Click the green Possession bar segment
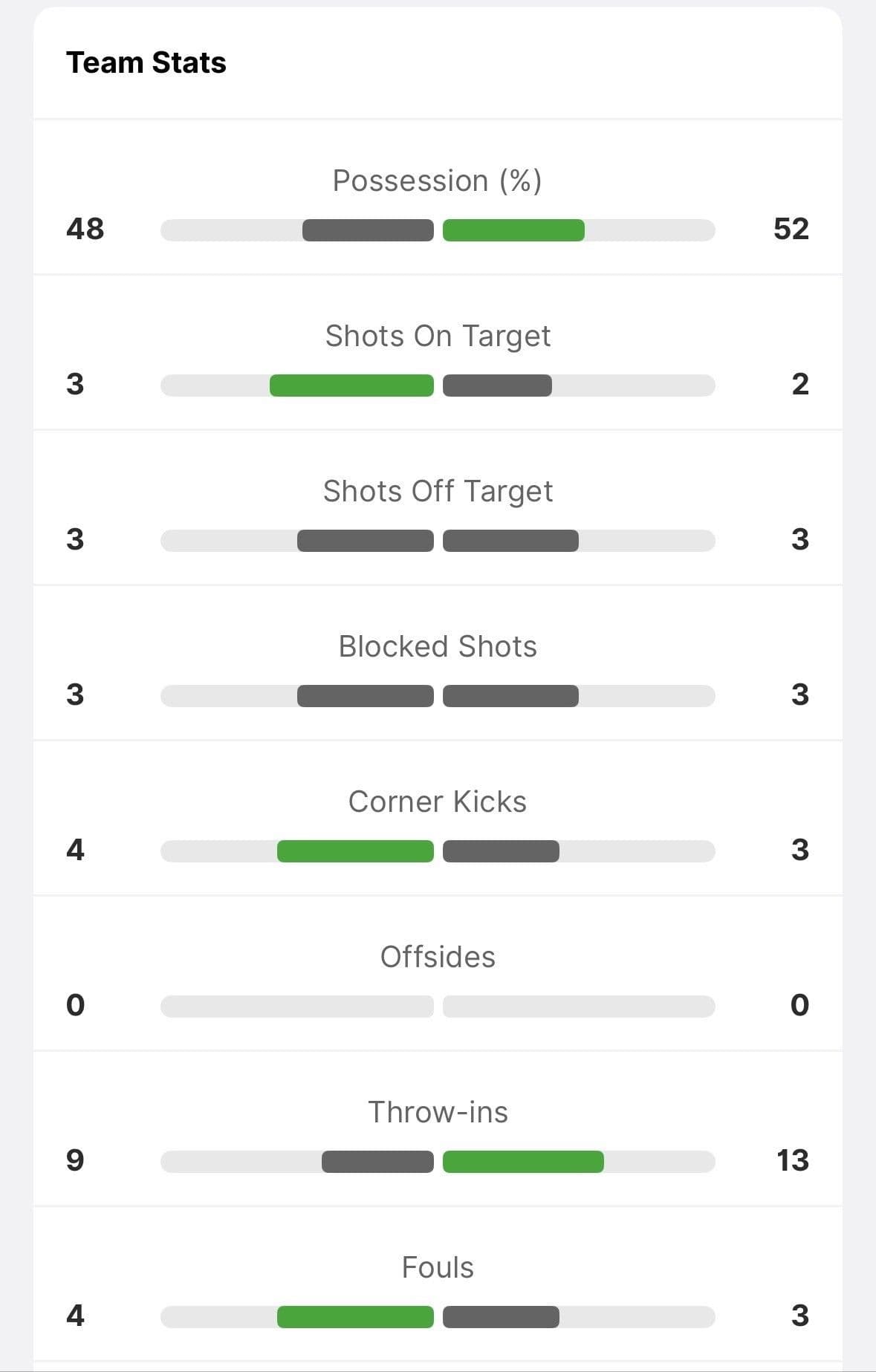This screenshot has height=1372, width=876. tap(513, 230)
